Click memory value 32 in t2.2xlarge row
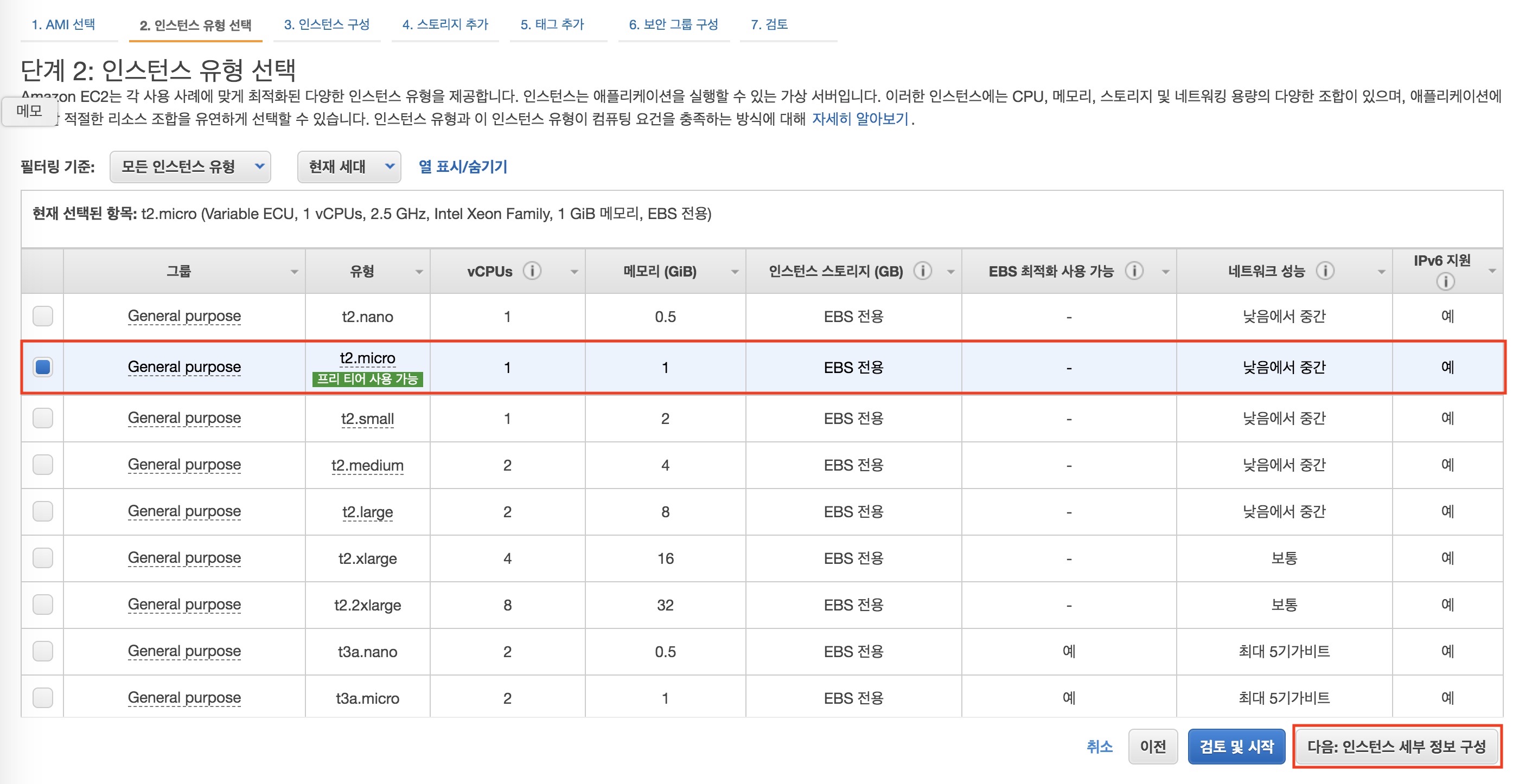 [x=665, y=605]
